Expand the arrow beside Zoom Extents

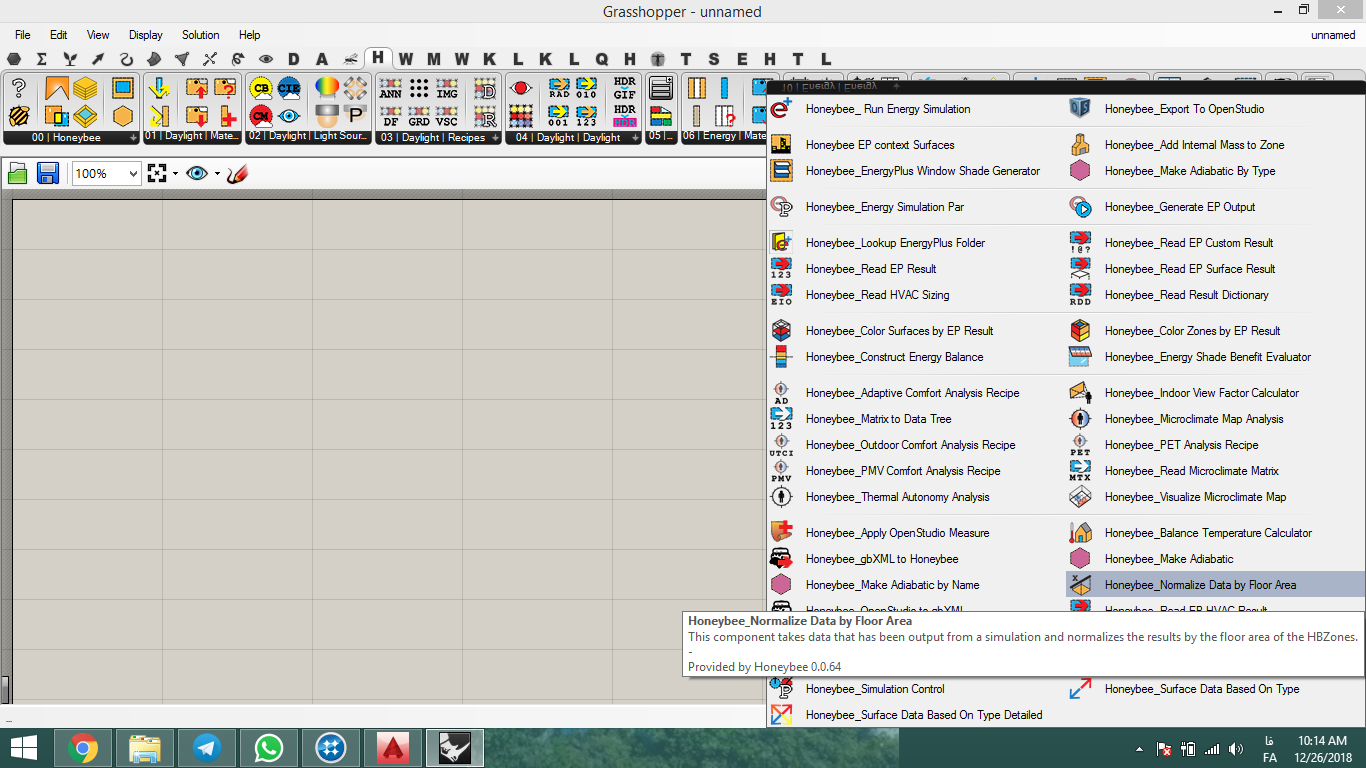point(175,174)
